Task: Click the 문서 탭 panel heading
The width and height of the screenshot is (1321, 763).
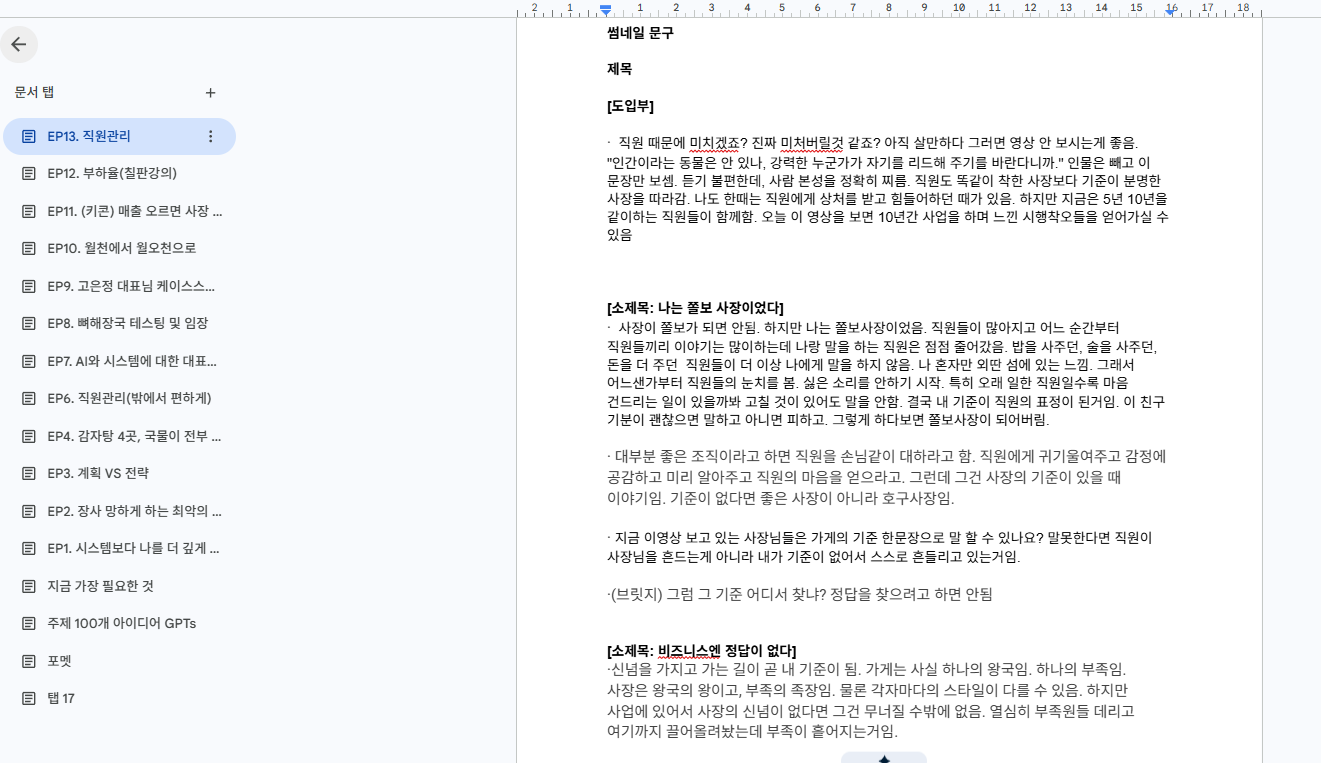Action: point(34,92)
